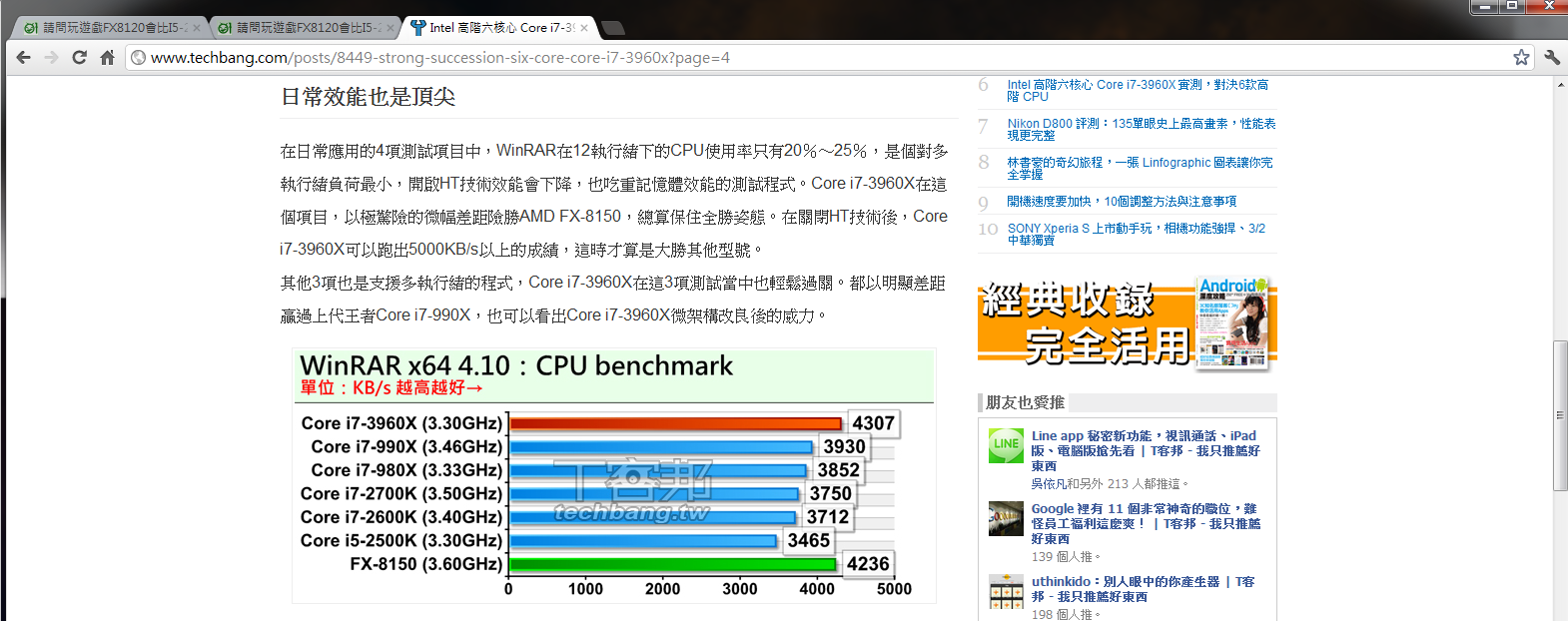Viewport: 1568px width, 621px height.
Task: Go to the browser home page icon
Action: click(x=108, y=58)
